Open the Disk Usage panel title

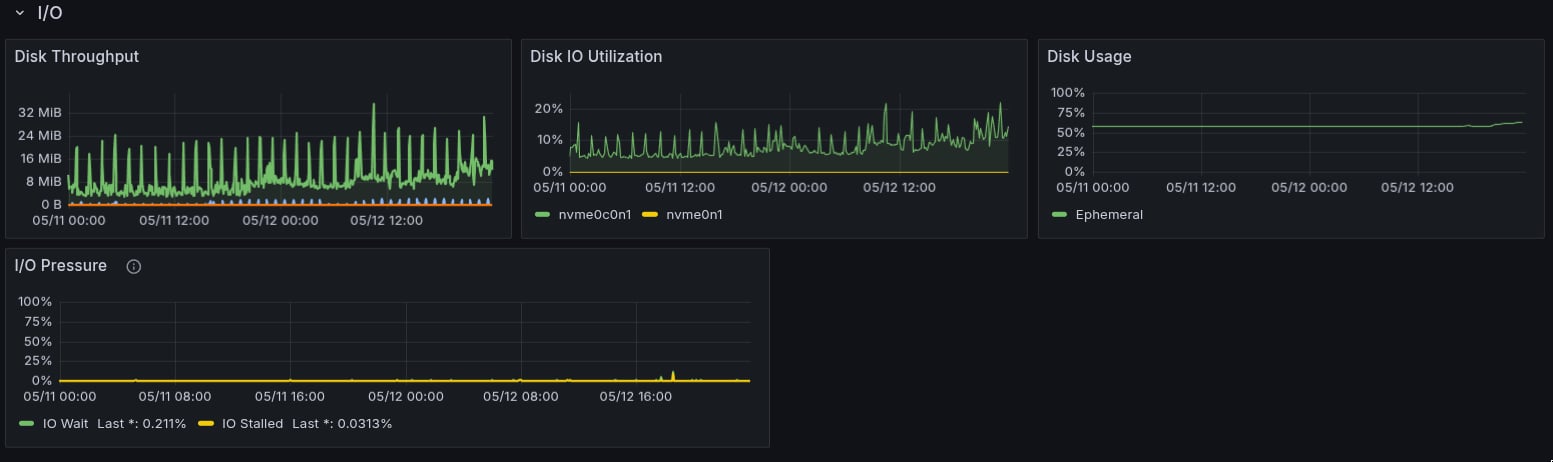click(1089, 57)
